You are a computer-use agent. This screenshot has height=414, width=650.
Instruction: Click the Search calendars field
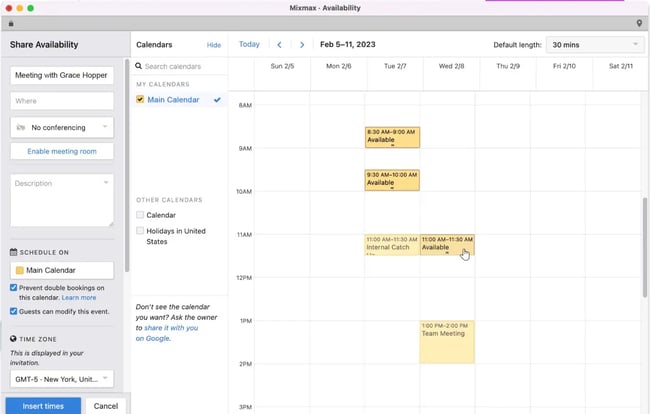(x=179, y=66)
